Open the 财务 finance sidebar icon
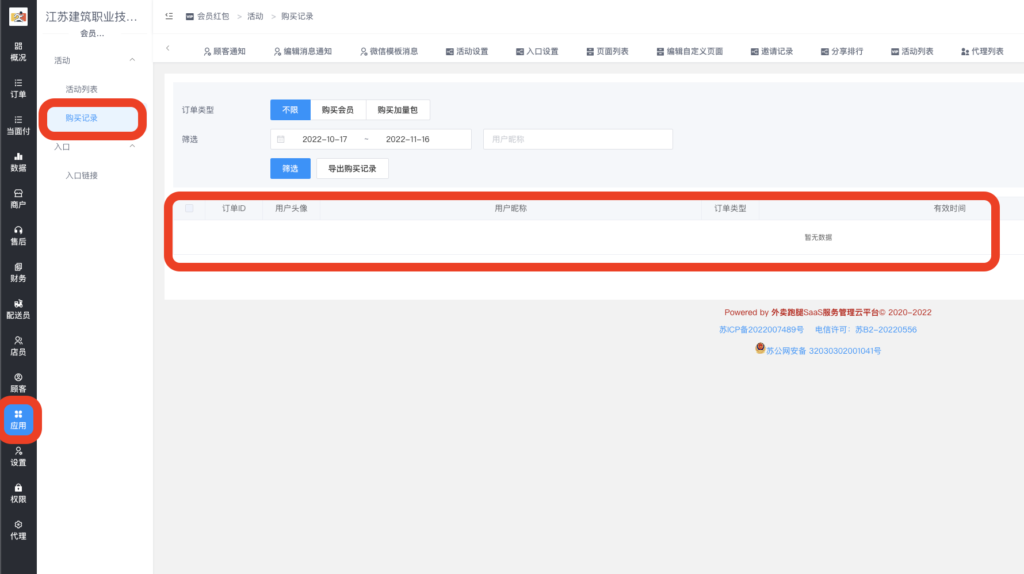The height and width of the screenshot is (574, 1024). [18, 272]
